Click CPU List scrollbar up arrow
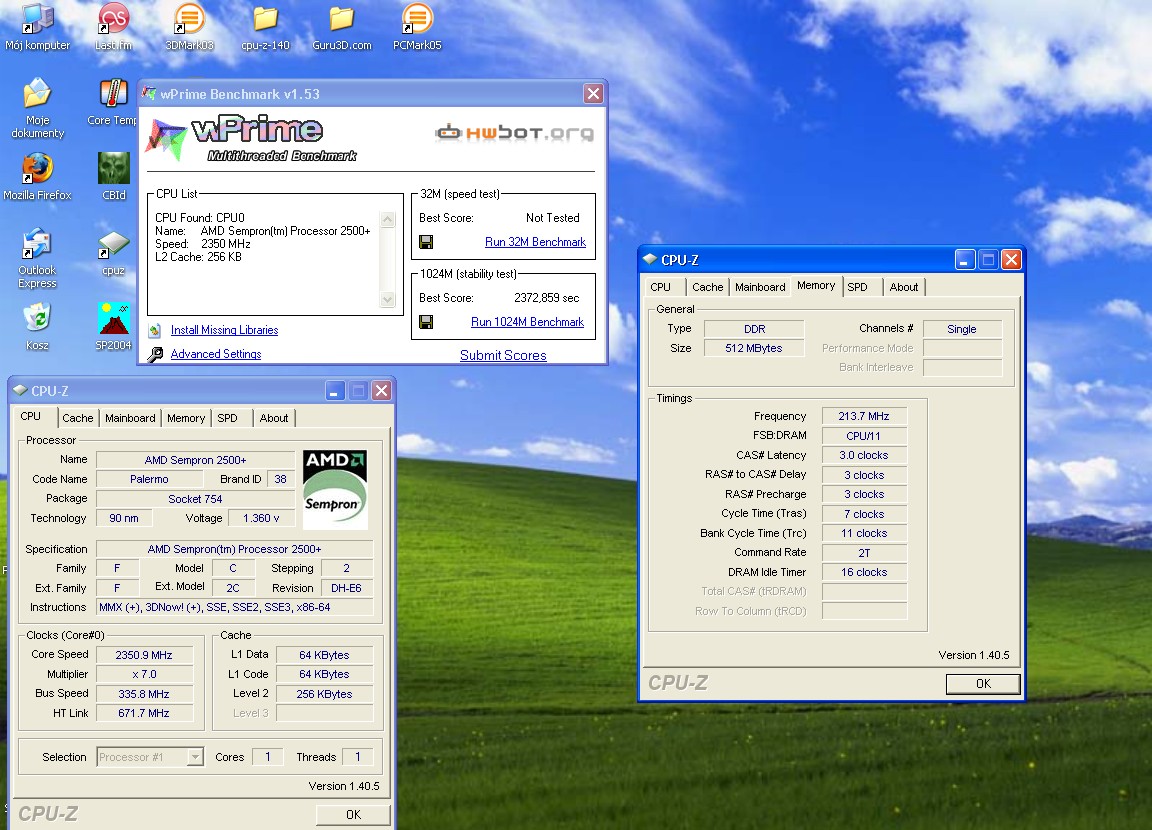This screenshot has width=1152, height=830. (x=388, y=219)
